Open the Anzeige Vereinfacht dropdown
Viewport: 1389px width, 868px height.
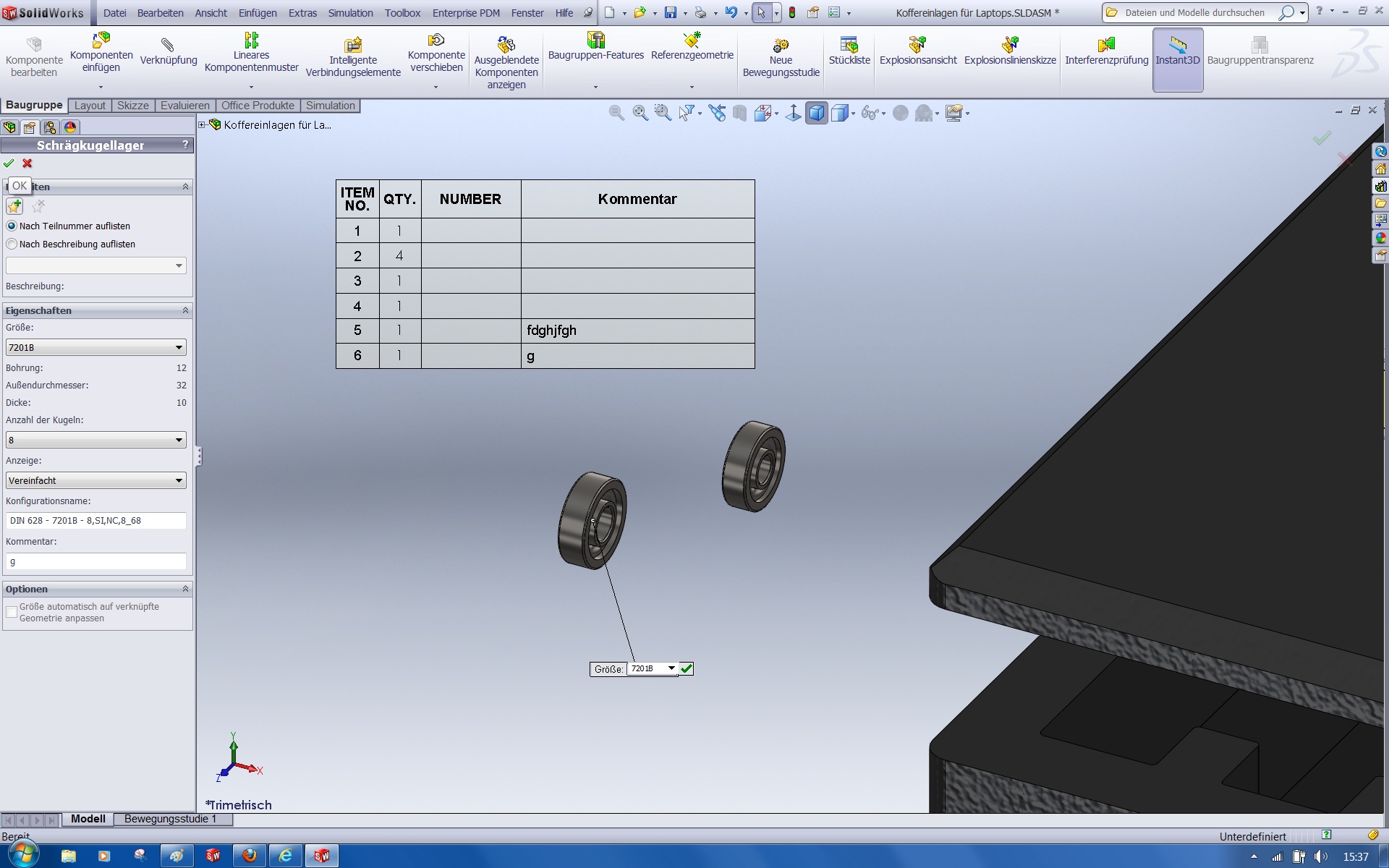coord(96,481)
